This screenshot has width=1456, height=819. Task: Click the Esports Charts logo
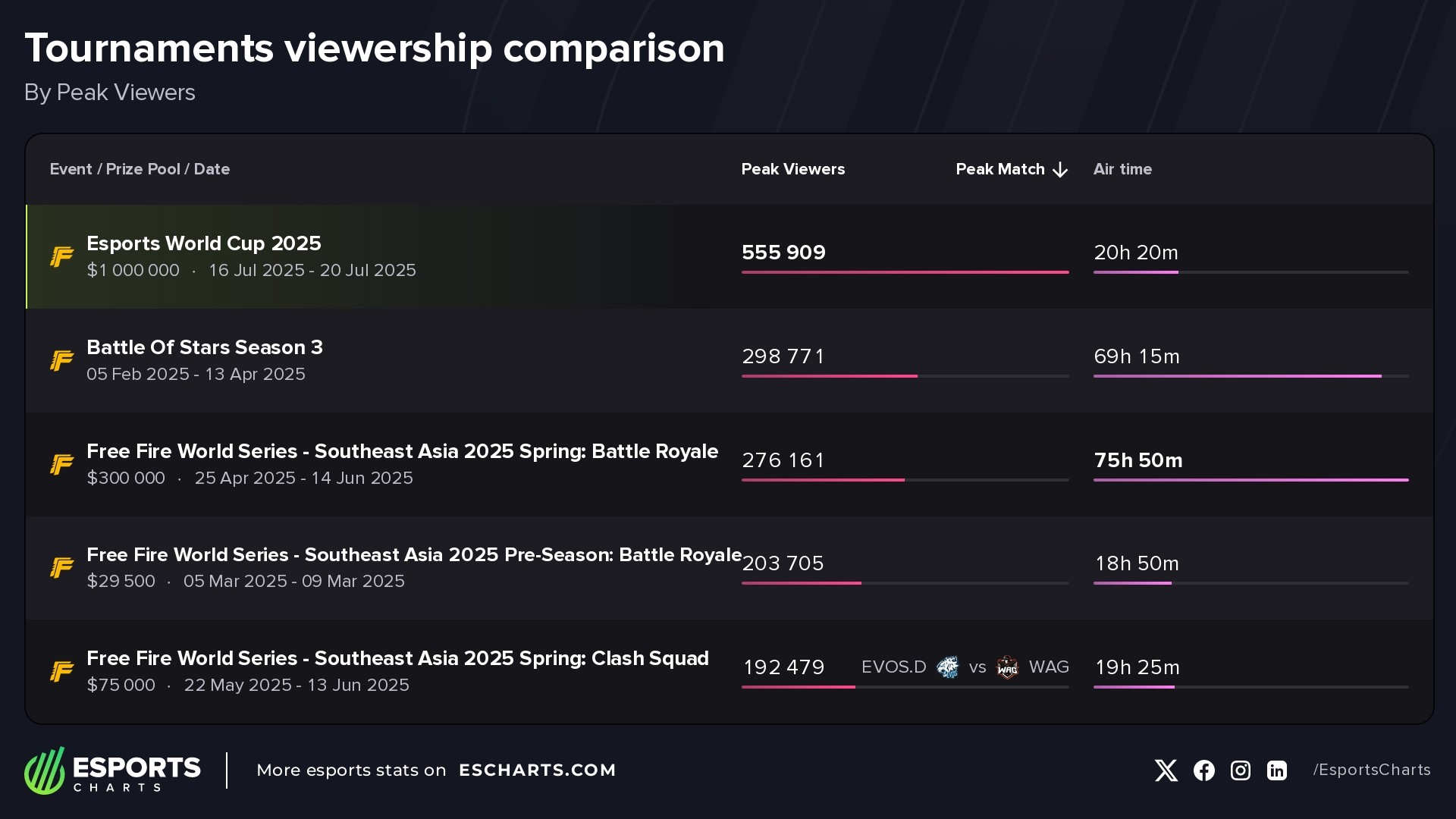112,770
